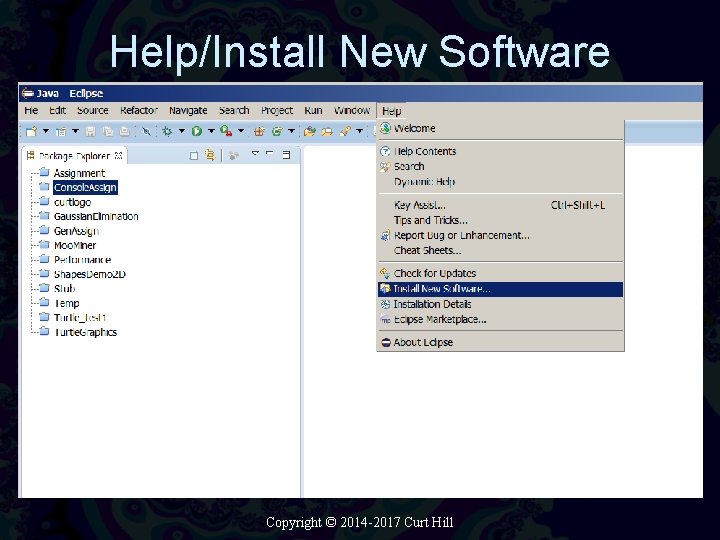
Task: Select the TurtleGraphics project
Action: 85,332
